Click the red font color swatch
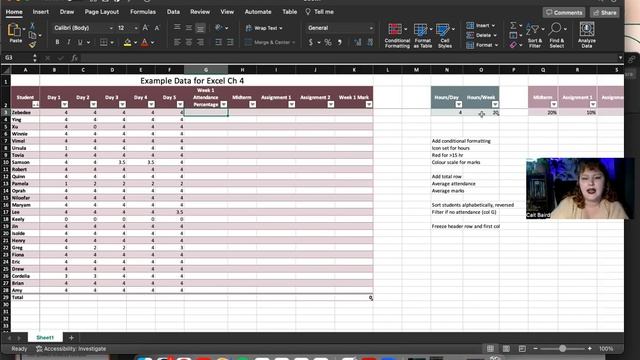This screenshot has width=640, height=360. tap(144, 42)
